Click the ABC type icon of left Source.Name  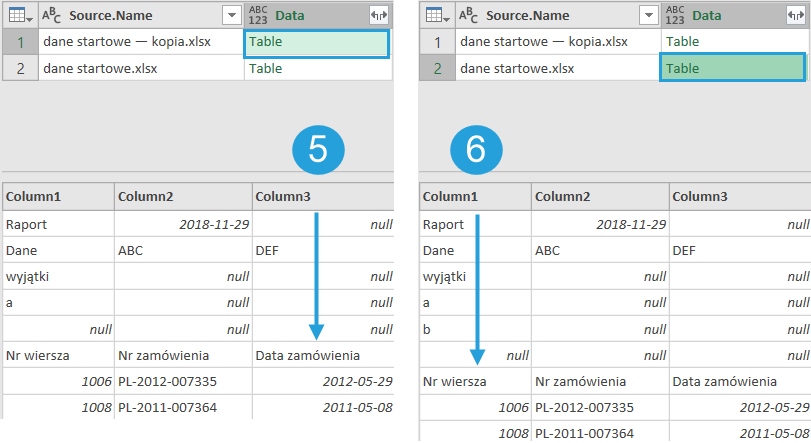click(x=52, y=15)
